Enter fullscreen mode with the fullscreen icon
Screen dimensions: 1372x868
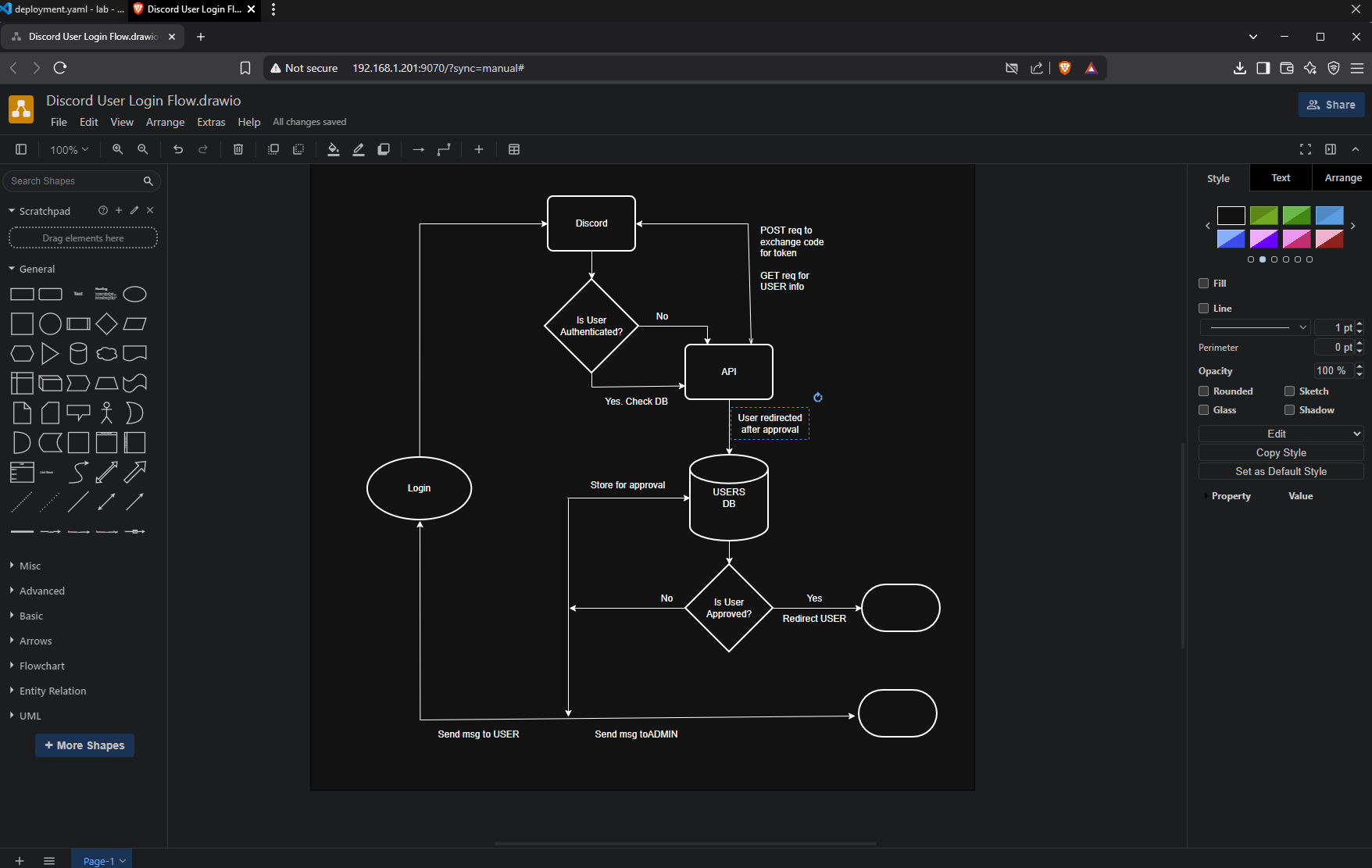(x=1306, y=149)
